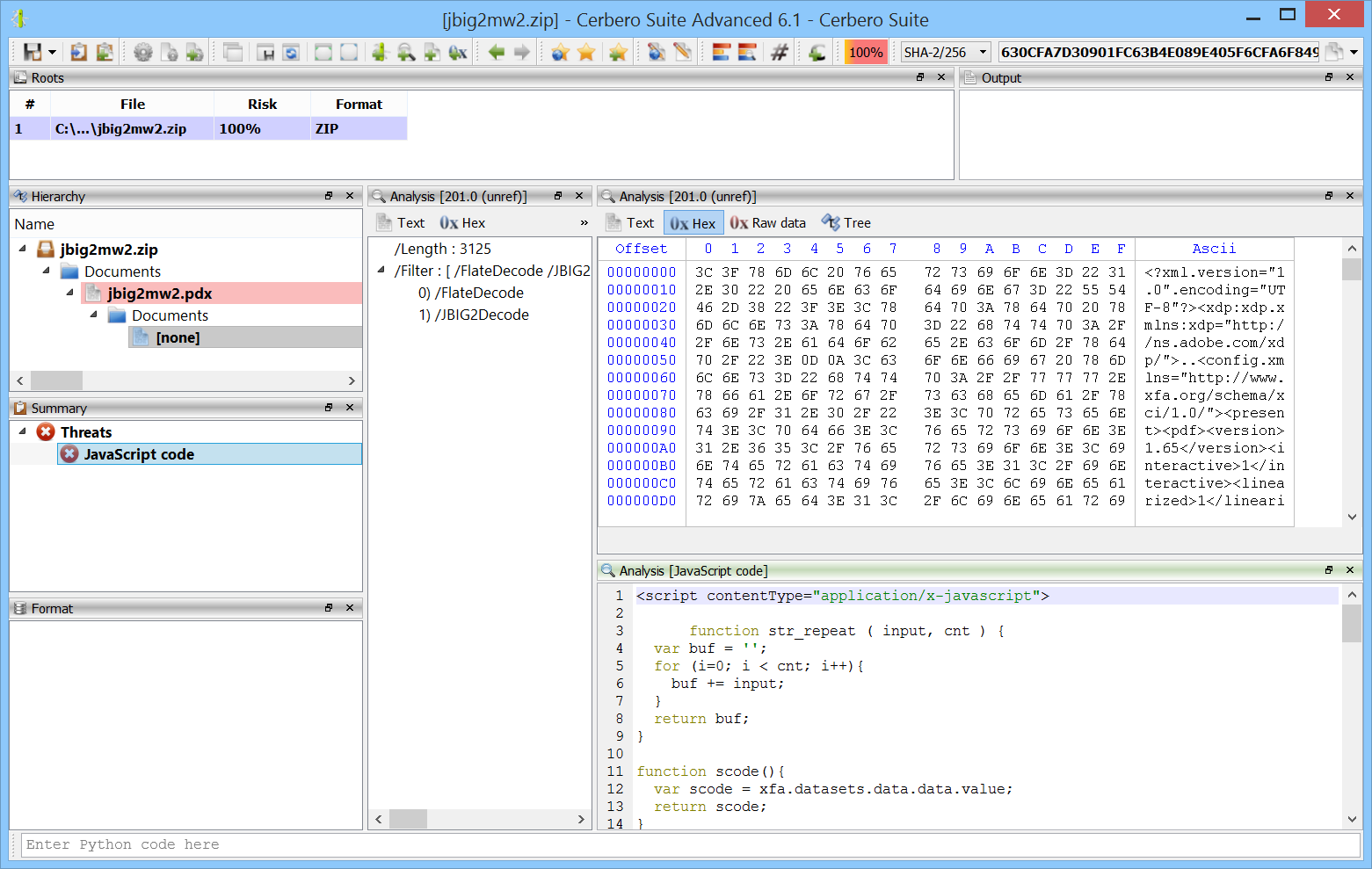1372x869 pixels.
Task: Click the gear-page with green plus icon
Action: (x=195, y=52)
